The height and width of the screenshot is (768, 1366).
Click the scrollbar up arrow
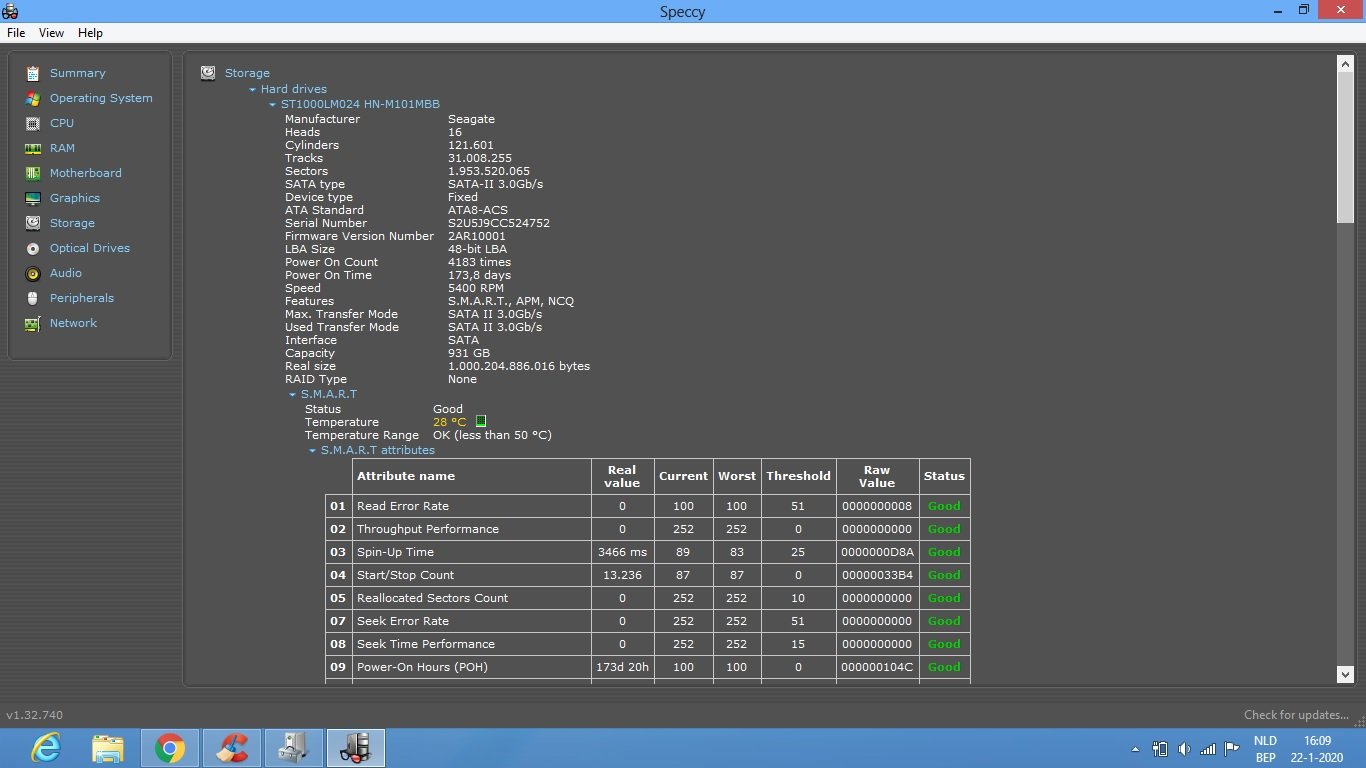(1346, 64)
